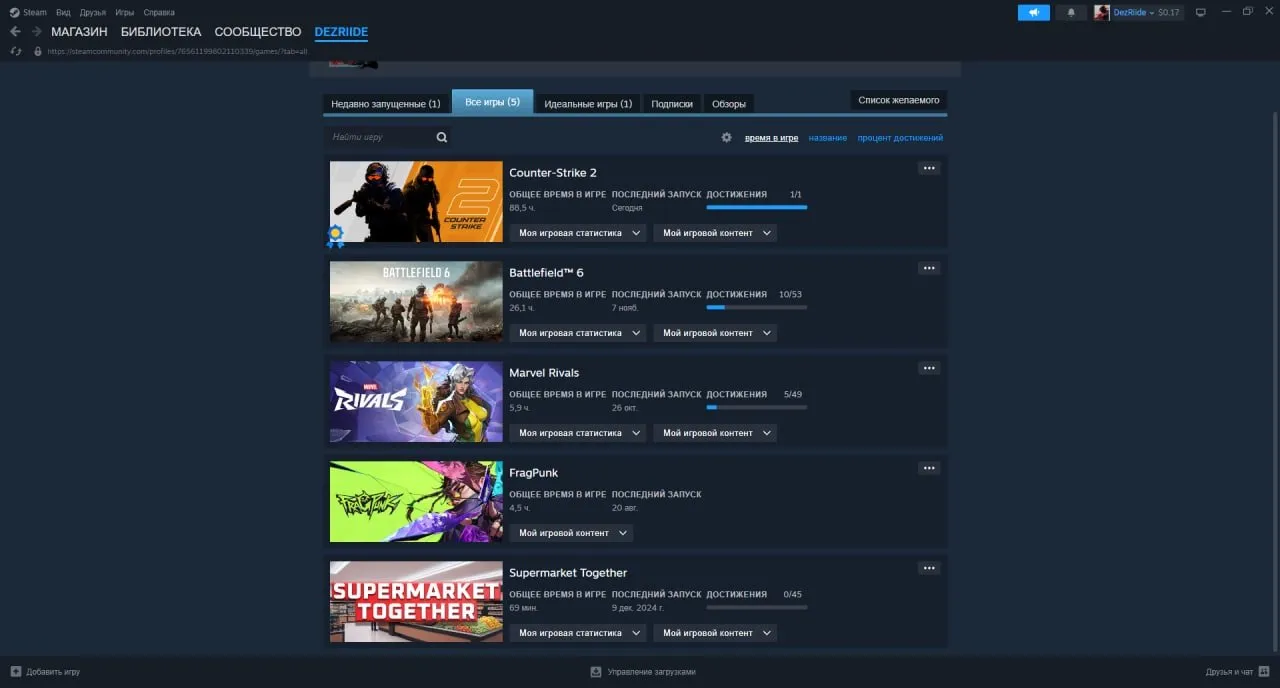Open Список желаемого button
Screen dimensions: 1280x688
click(899, 100)
